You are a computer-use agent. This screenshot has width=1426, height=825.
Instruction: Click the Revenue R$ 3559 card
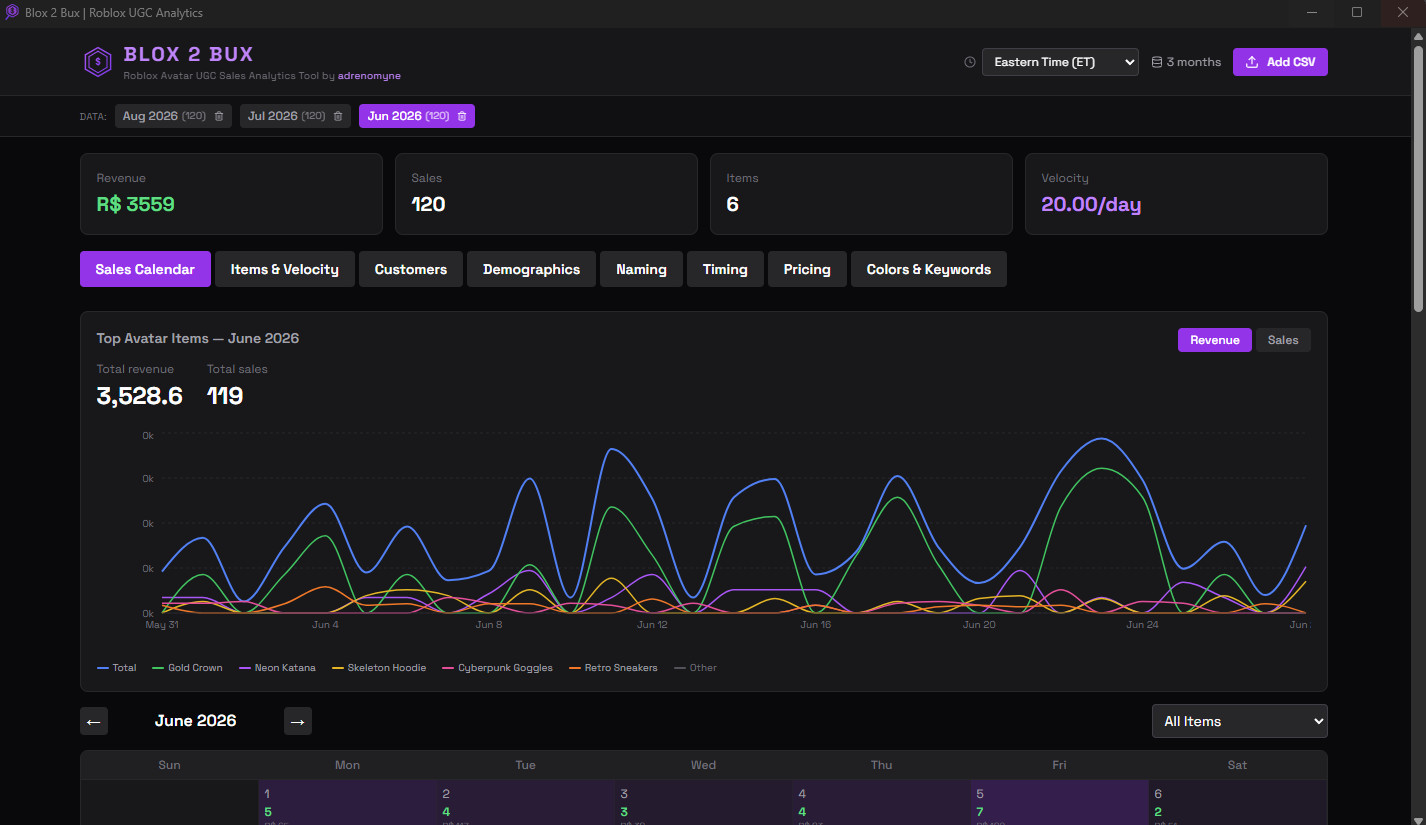(231, 194)
